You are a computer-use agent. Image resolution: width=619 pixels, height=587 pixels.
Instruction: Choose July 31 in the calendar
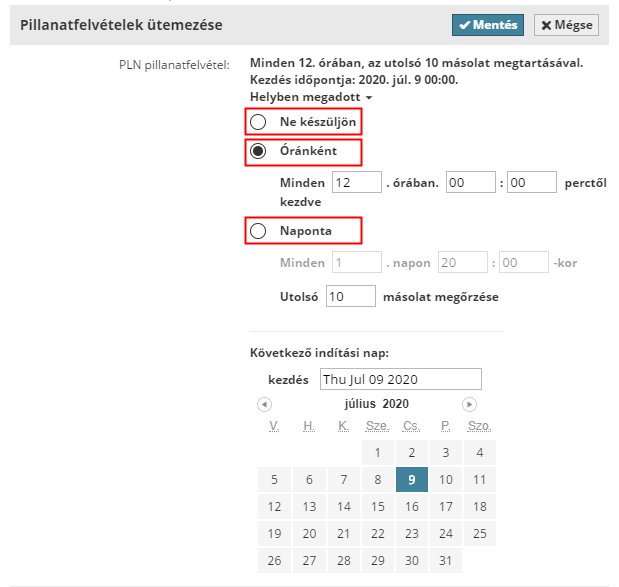point(445,561)
